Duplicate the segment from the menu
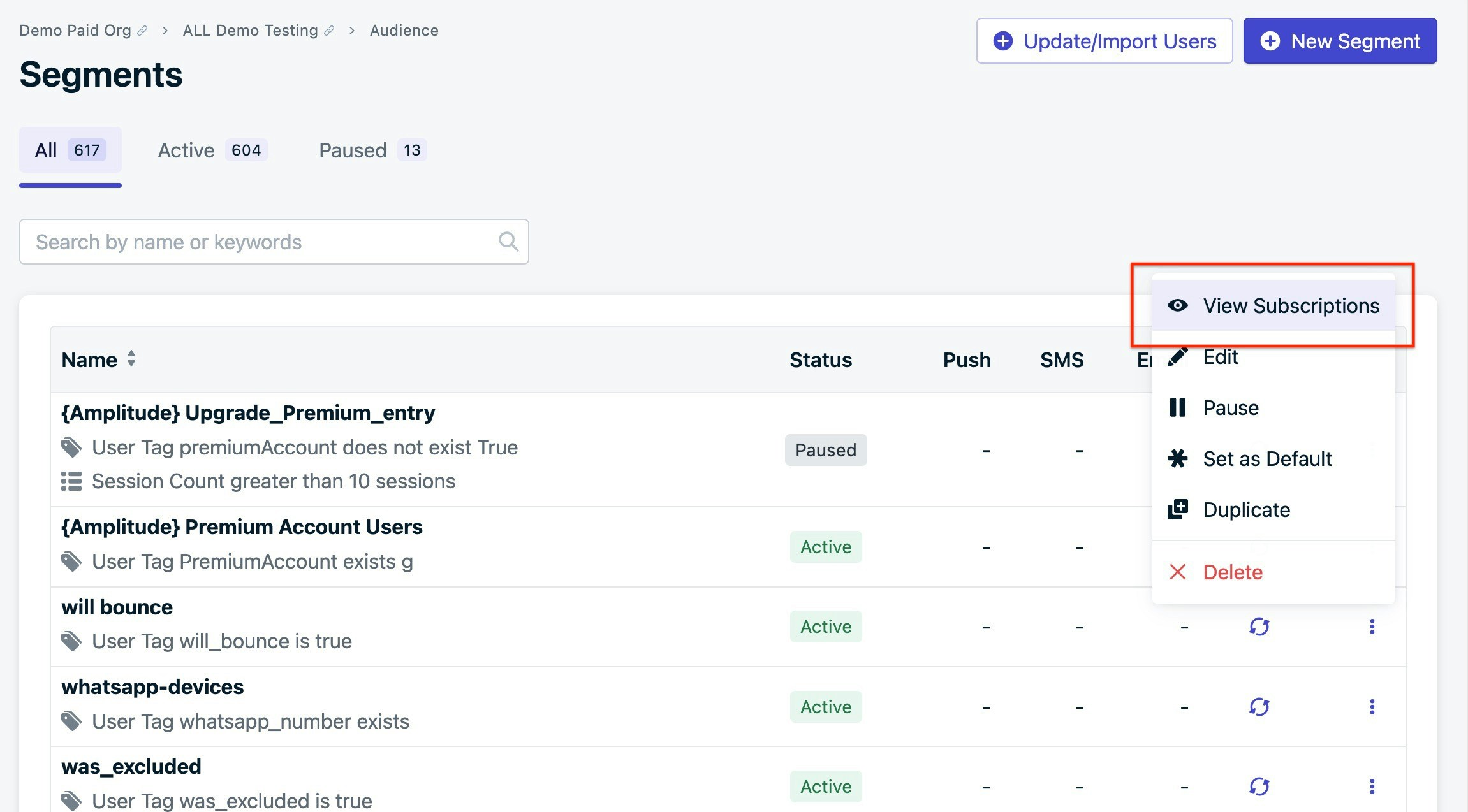Image resolution: width=1468 pixels, height=812 pixels. pos(1245,510)
